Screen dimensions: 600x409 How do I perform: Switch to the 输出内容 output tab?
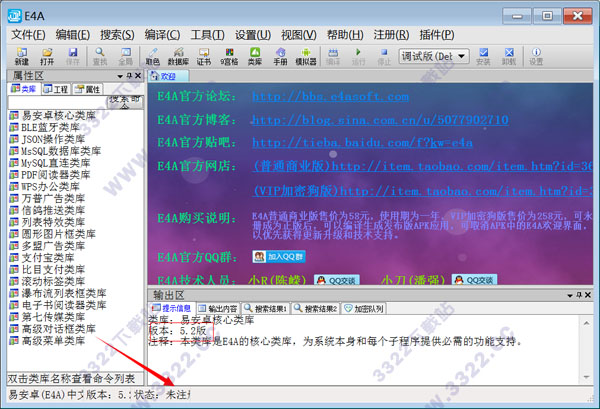(218, 308)
